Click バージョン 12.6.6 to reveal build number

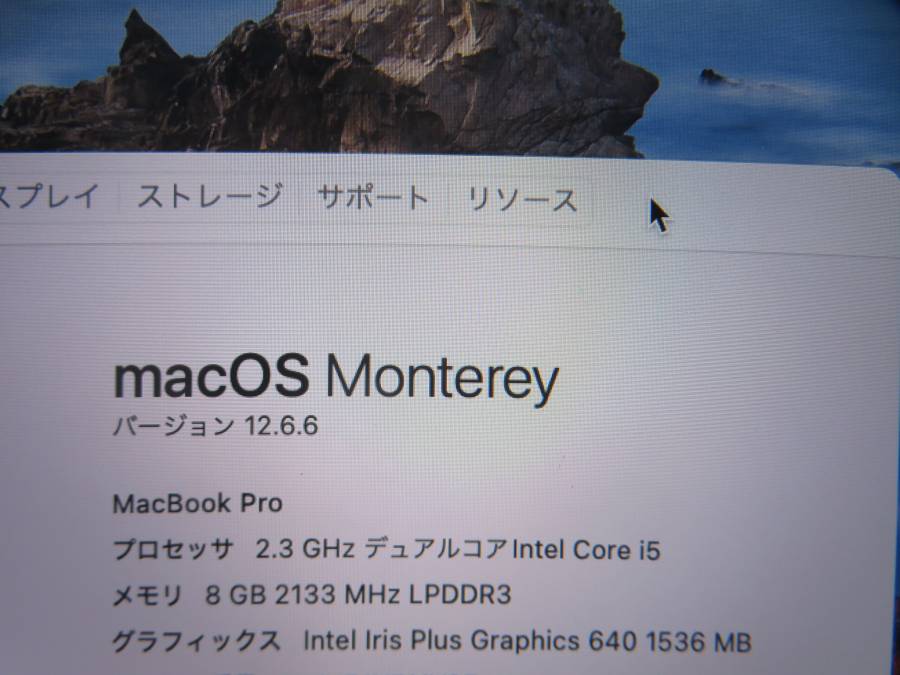click(215, 426)
